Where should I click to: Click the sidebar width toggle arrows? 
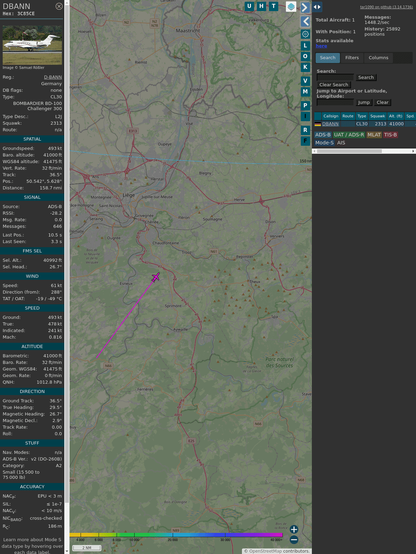[317, 7]
